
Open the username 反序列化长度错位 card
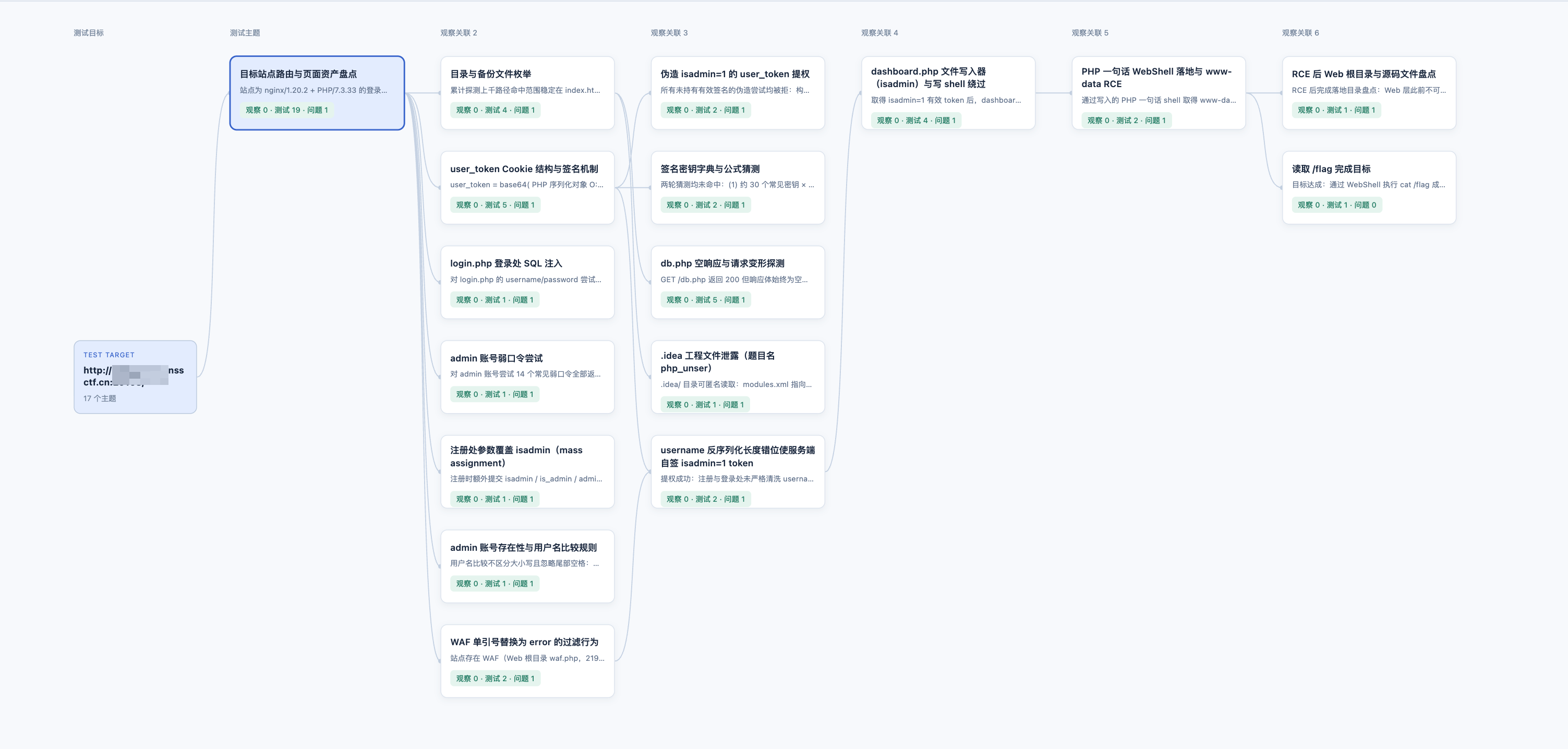(738, 472)
